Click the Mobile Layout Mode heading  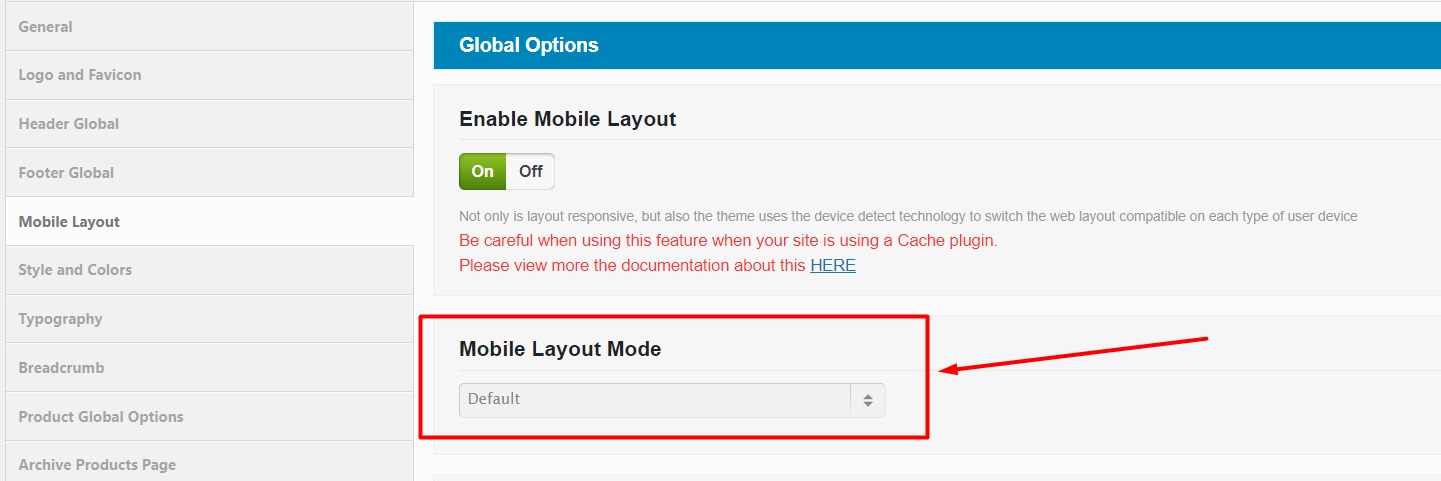pyautogui.click(x=560, y=349)
